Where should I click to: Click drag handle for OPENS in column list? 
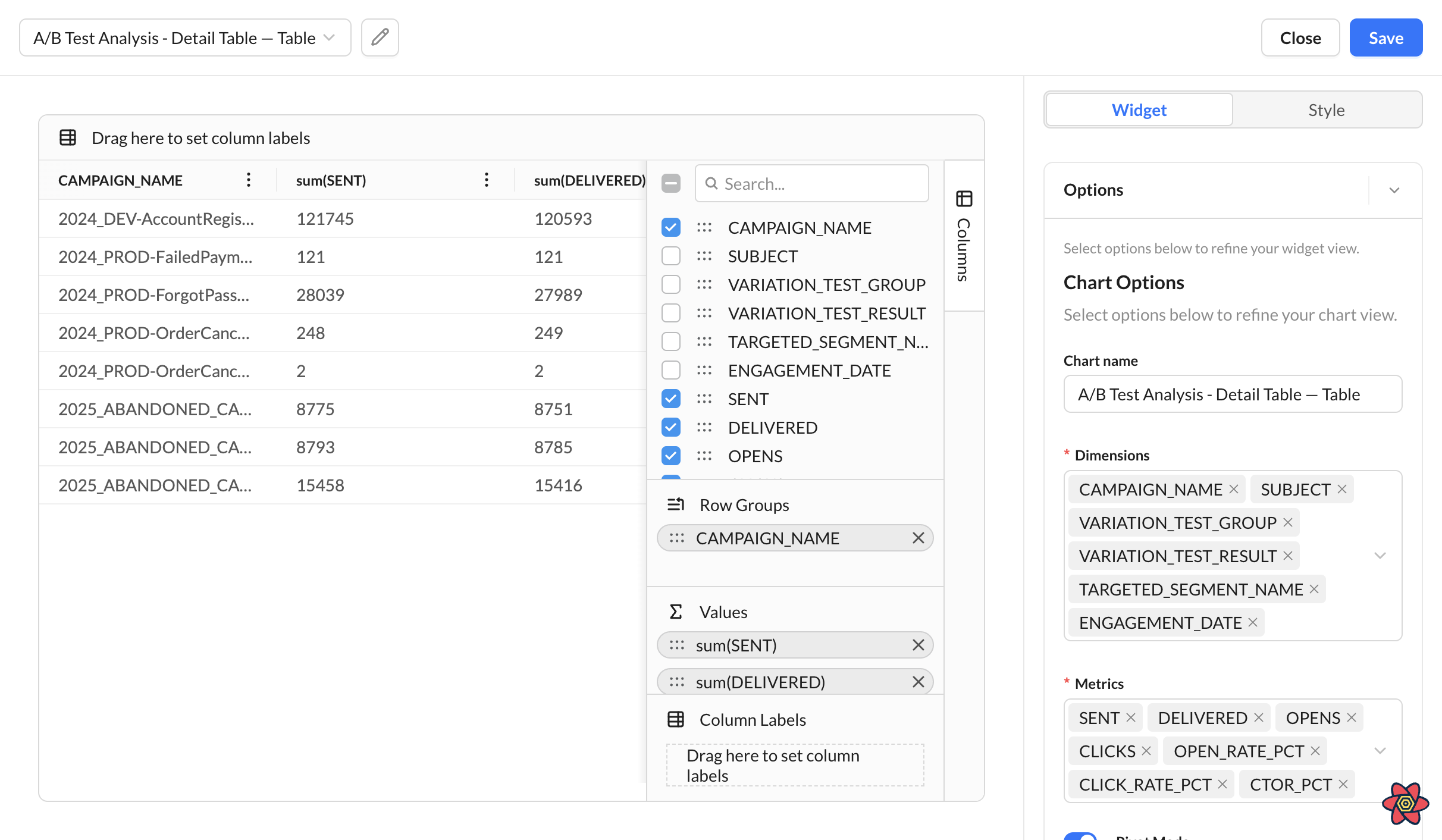point(704,456)
